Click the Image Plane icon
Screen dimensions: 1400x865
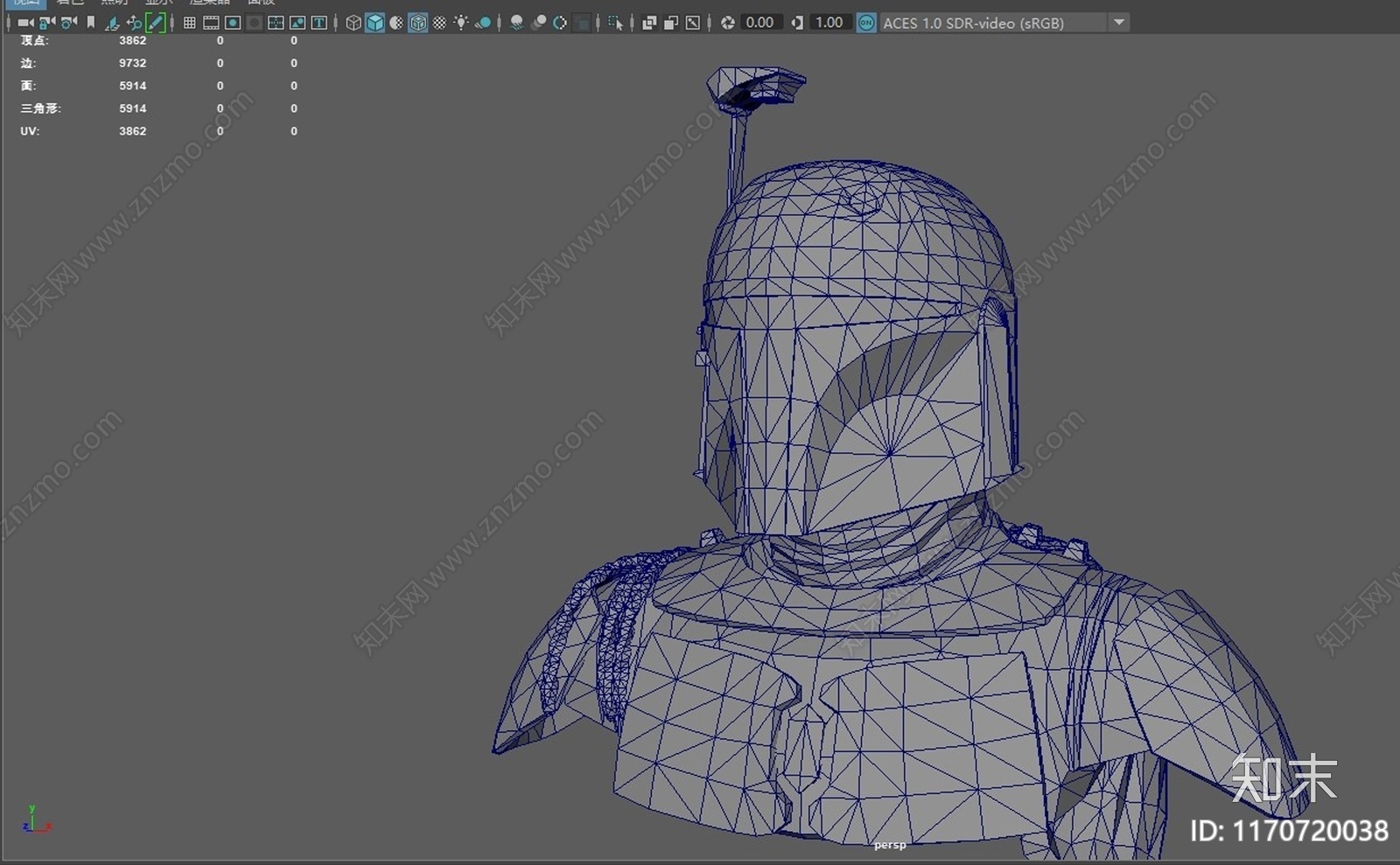[x=112, y=23]
